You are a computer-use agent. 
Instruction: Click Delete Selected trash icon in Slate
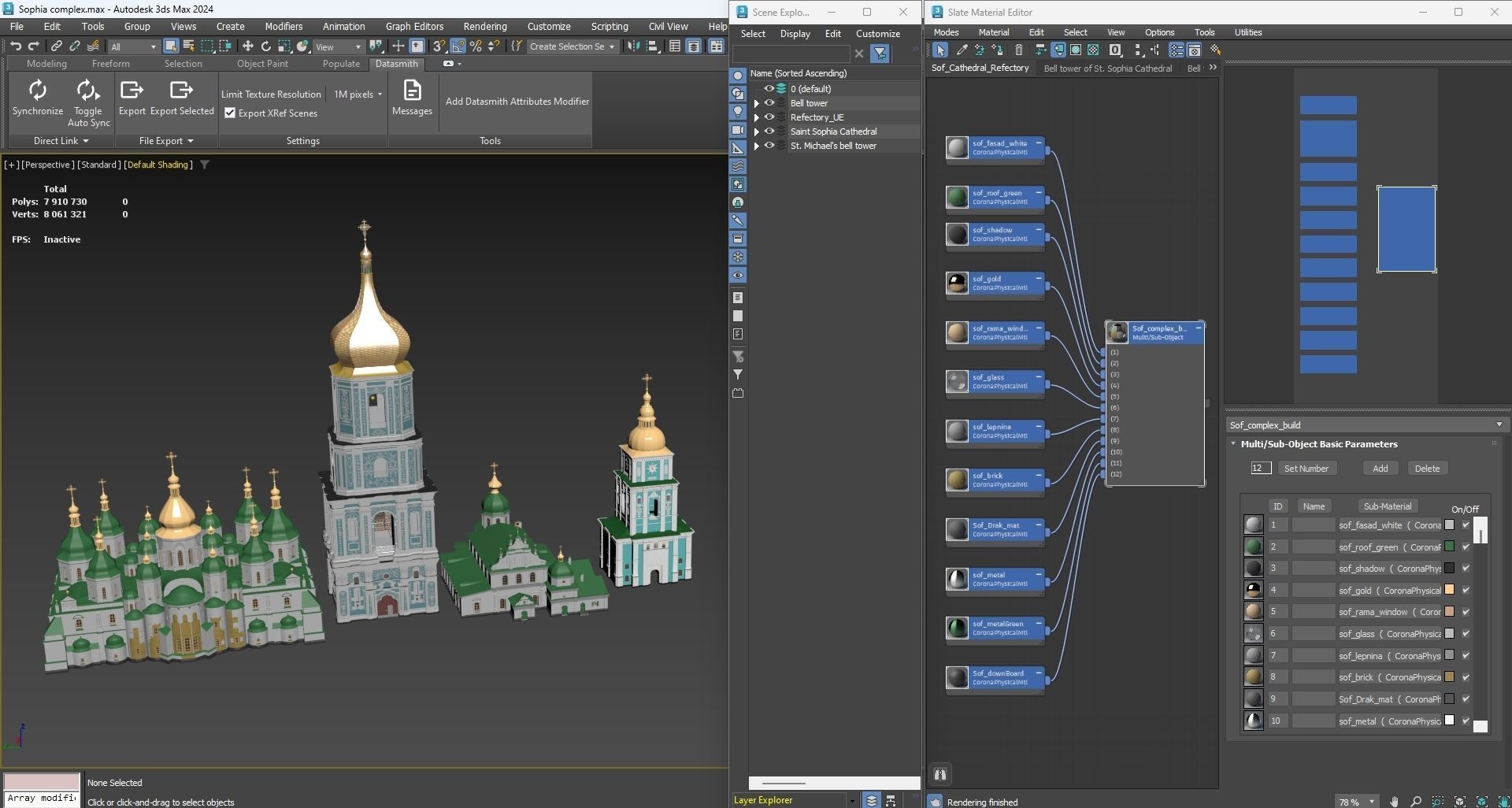coord(1018,50)
